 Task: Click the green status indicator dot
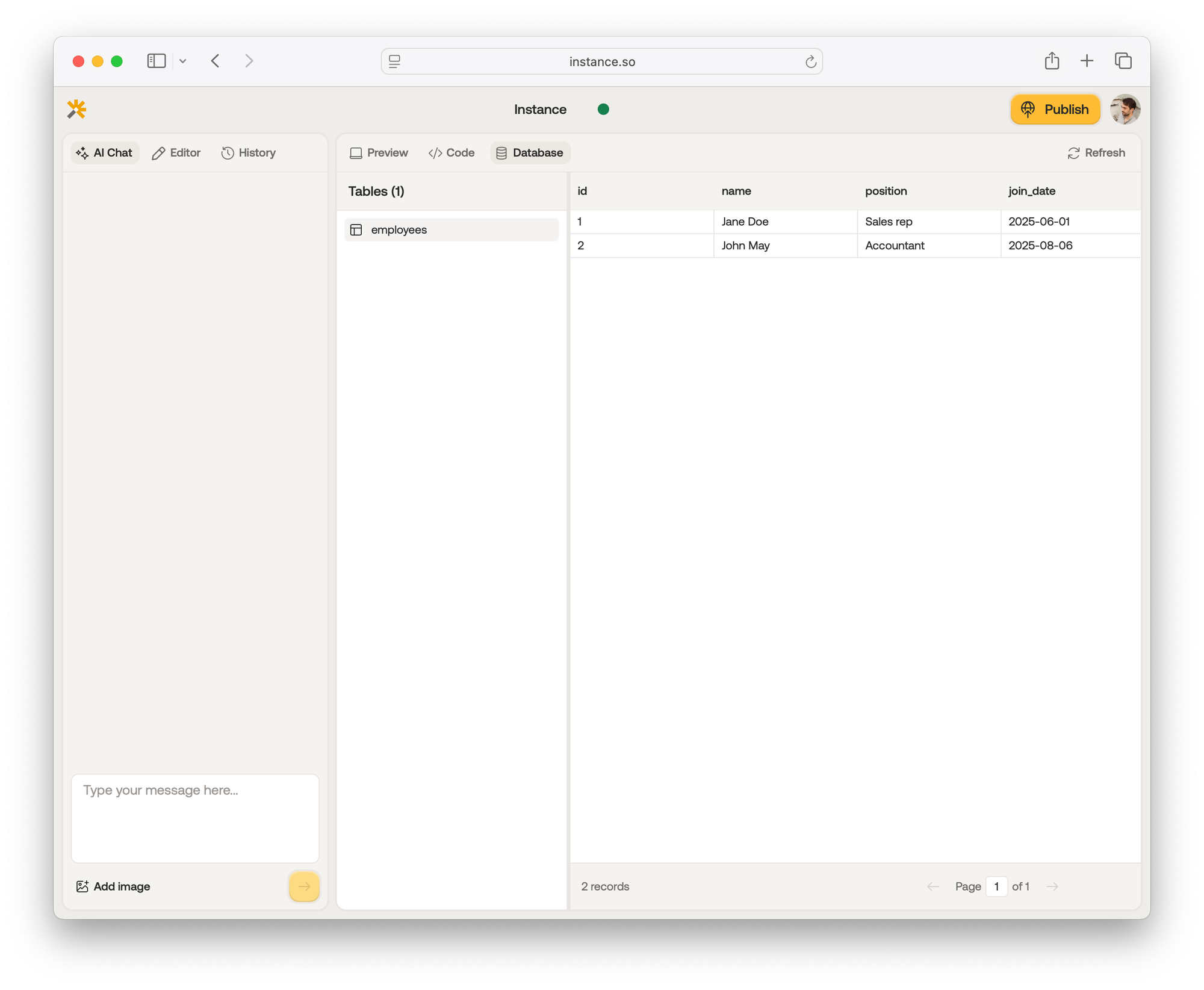(x=603, y=109)
